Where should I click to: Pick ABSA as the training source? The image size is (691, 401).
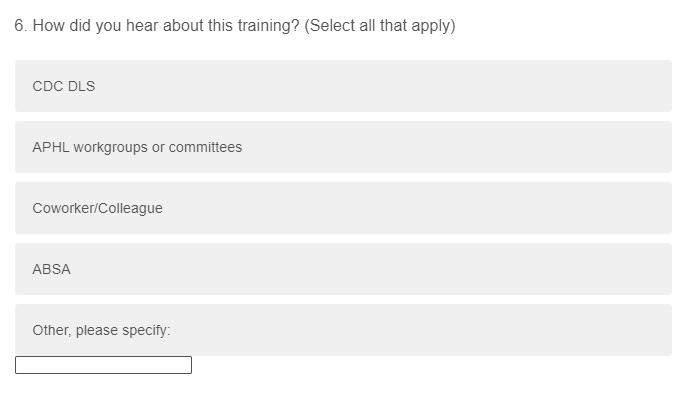click(x=343, y=269)
